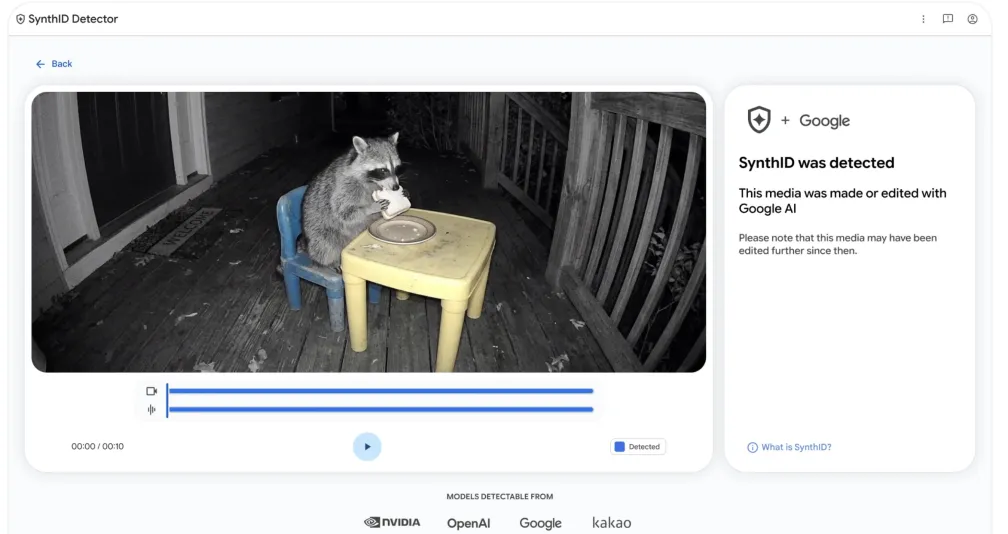Click the SynthID Detector shield logo icon
Screen dimensions: 1008x534
[21, 19]
